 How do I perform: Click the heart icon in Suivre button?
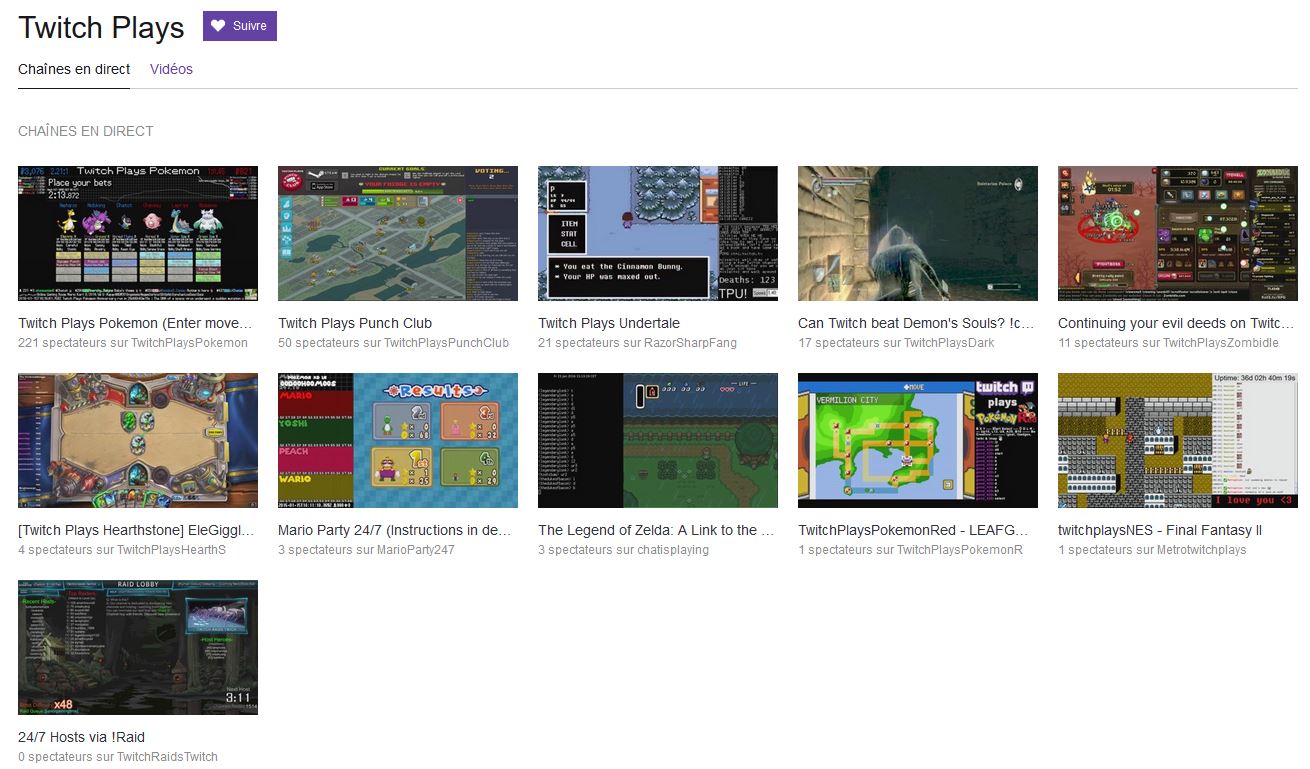[x=218, y=26]
